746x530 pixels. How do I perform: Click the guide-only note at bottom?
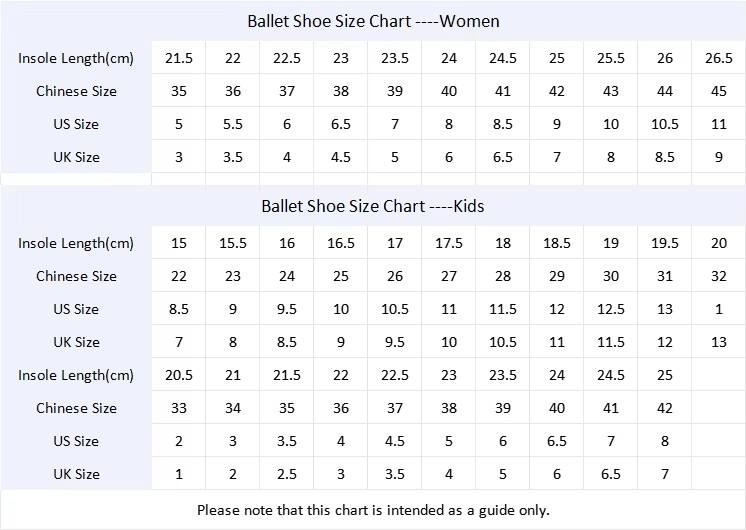[373, 510]
